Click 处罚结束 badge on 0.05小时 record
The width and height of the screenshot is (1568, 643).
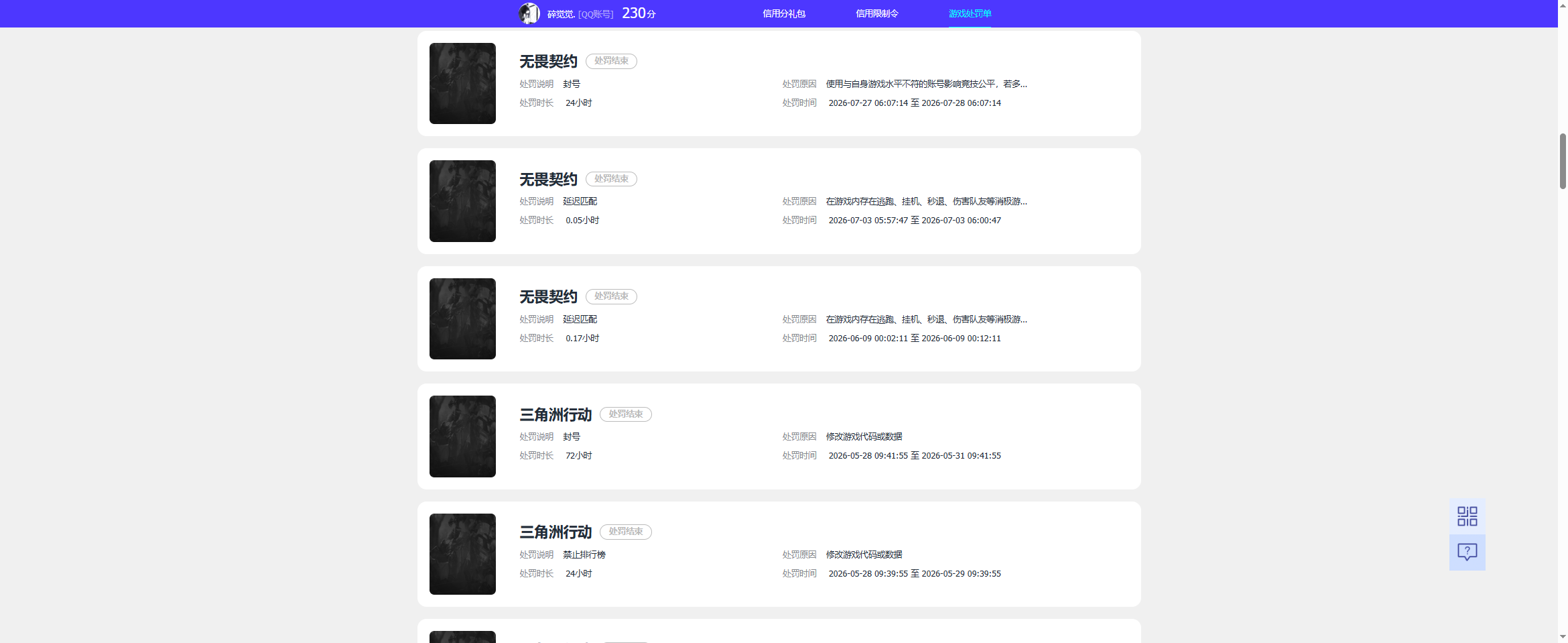[611, 179]
